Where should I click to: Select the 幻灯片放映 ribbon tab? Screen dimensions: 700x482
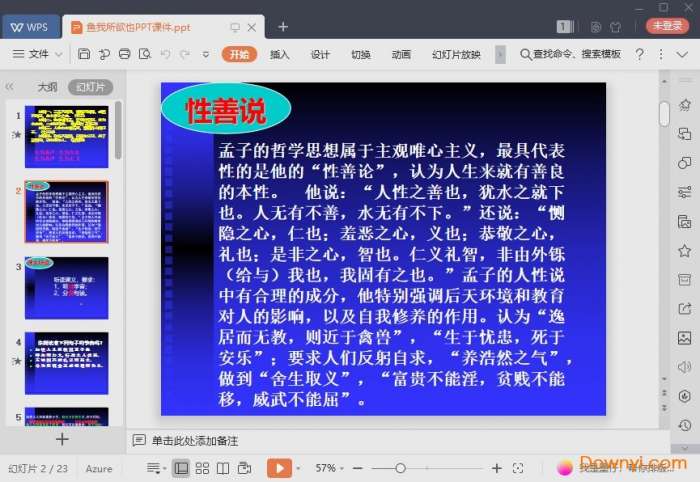click(x=456, y=54)
